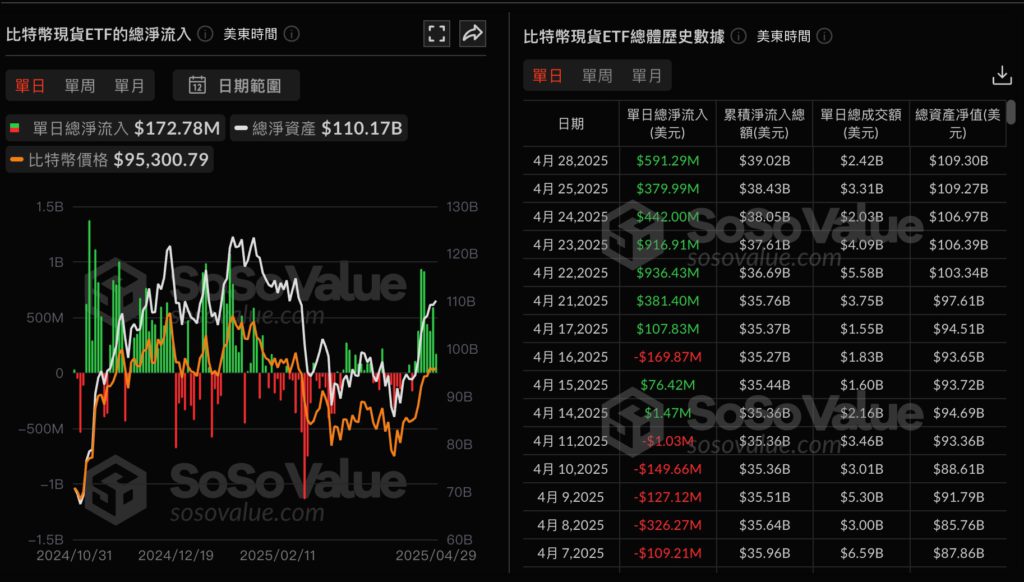Click the 4月 28,2025 date row

[x=570, y=160]
